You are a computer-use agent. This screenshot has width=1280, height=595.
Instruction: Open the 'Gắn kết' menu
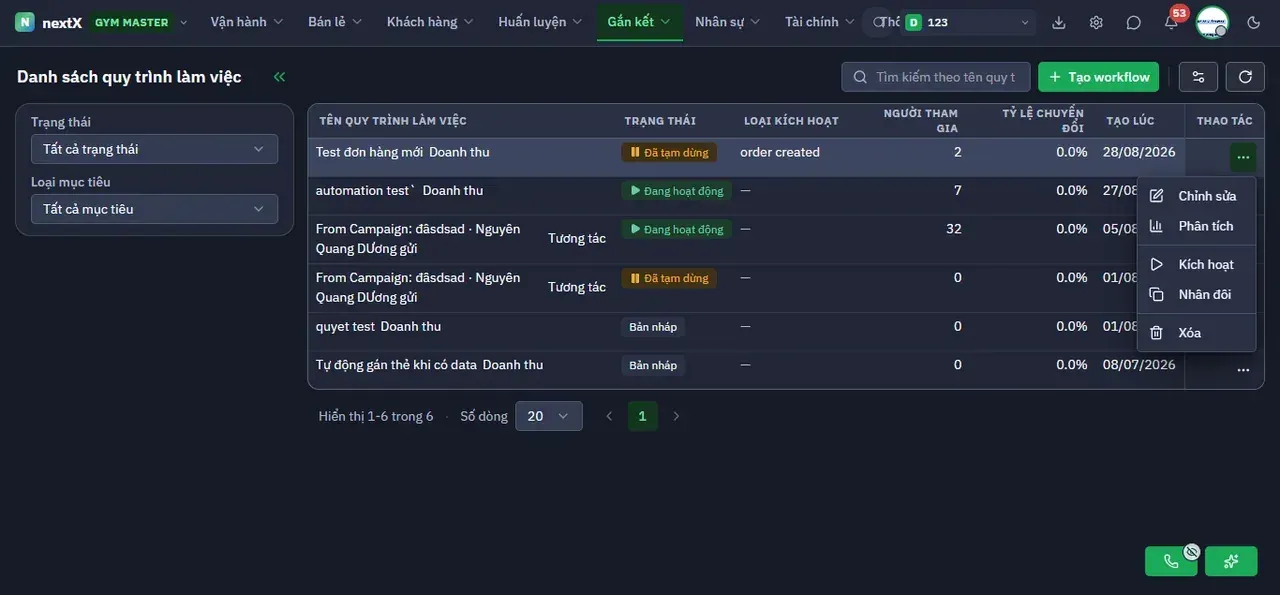[639, 22]
